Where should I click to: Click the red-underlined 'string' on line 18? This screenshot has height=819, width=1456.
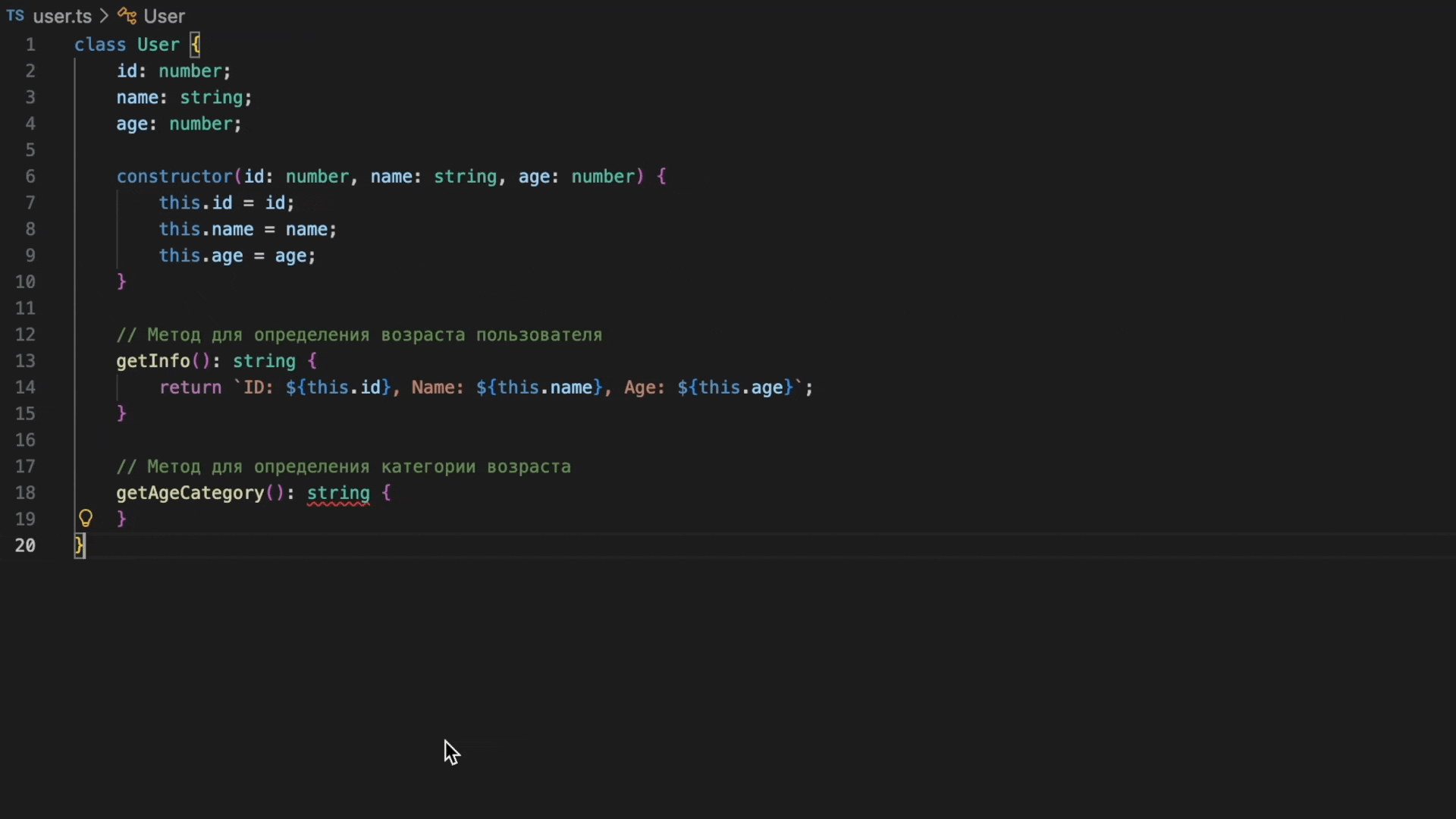coord(338,494)
